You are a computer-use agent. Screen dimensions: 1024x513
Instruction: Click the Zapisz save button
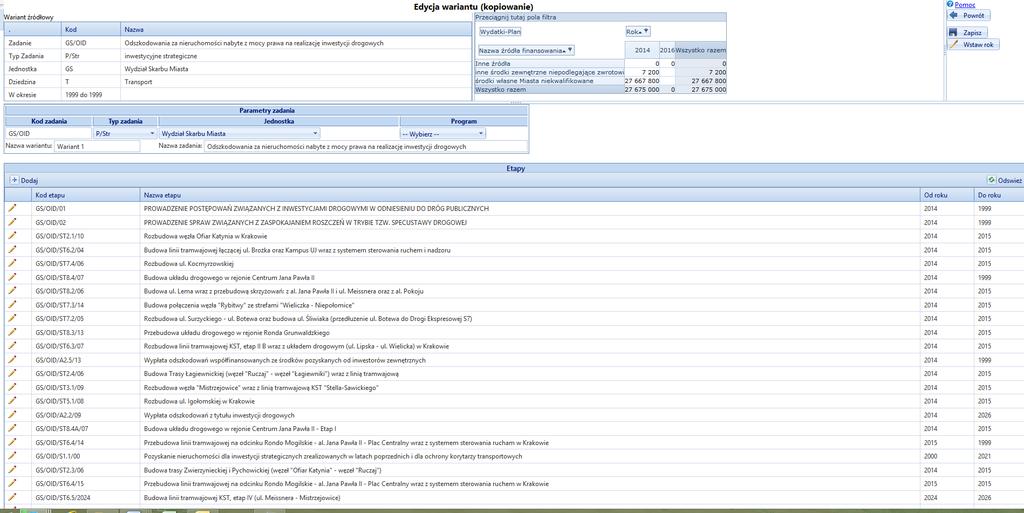tap(967, 32)
